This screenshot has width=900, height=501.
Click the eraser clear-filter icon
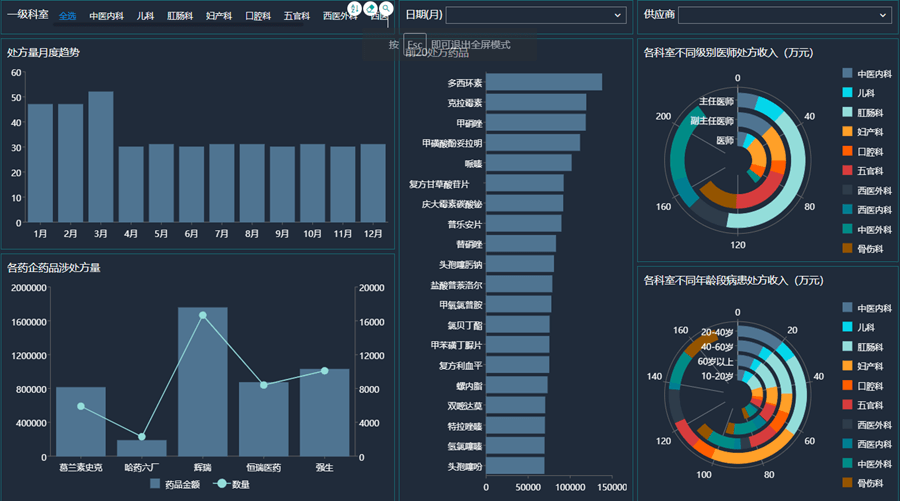370,8
